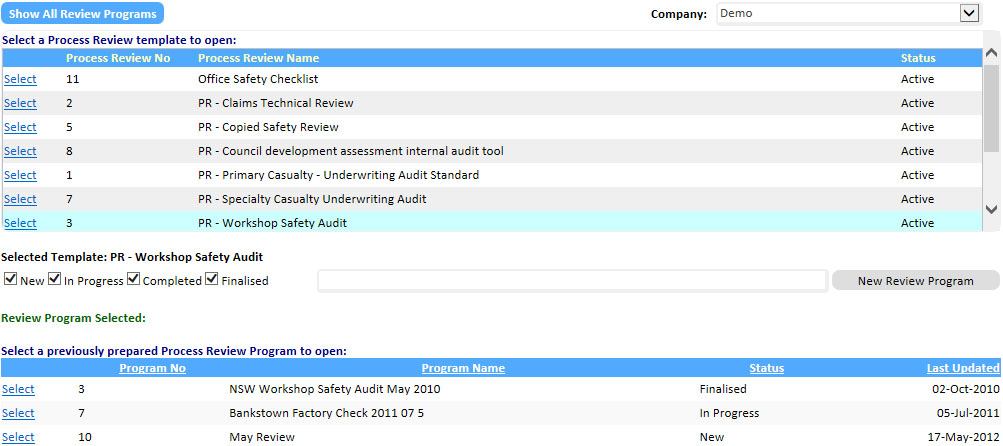Screen dimensions: 1003x446
Task: Click the template list scrollbar thumb
Action: pyautogui.click(x=991, y=108)
